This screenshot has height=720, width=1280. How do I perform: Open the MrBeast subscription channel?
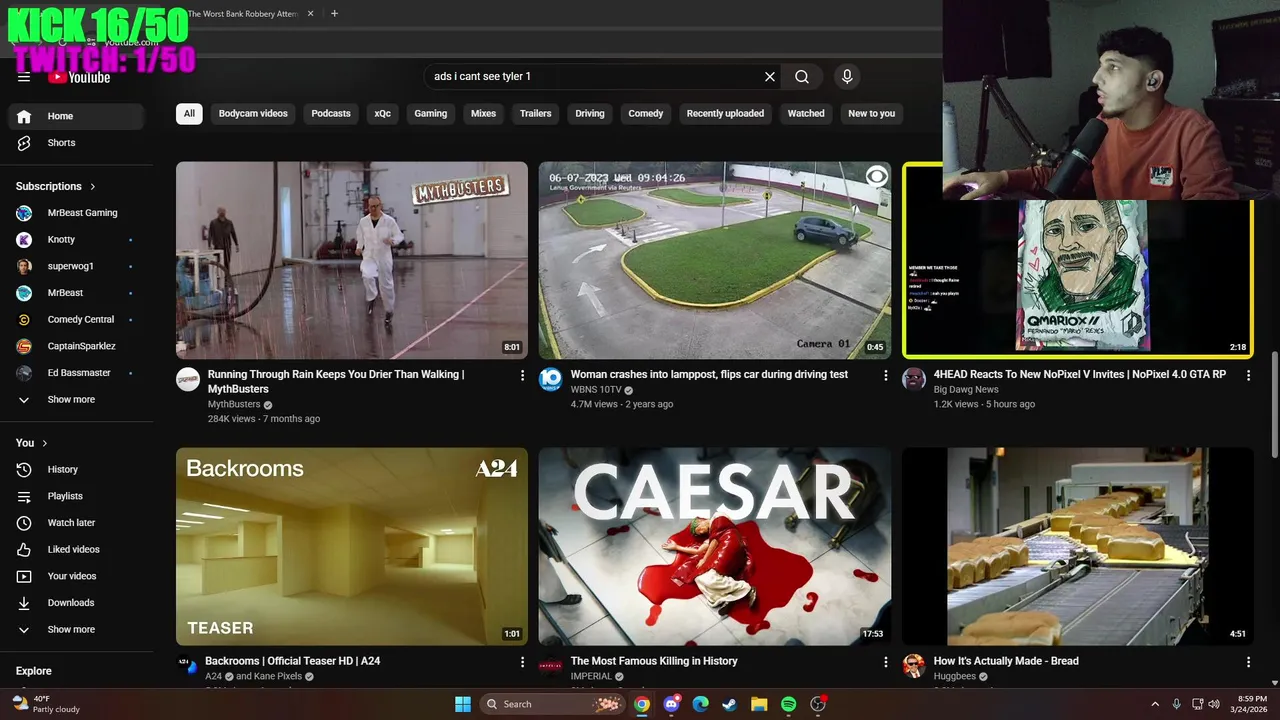[x=77, y=293]
